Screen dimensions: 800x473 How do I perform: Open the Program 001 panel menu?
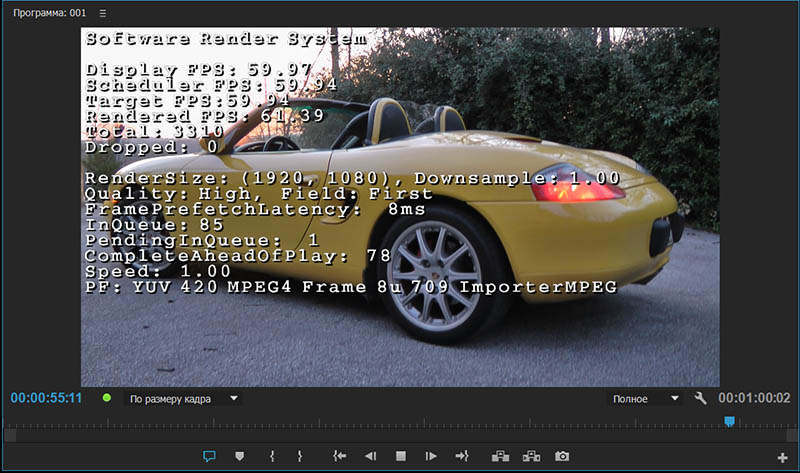coord(103,13)
